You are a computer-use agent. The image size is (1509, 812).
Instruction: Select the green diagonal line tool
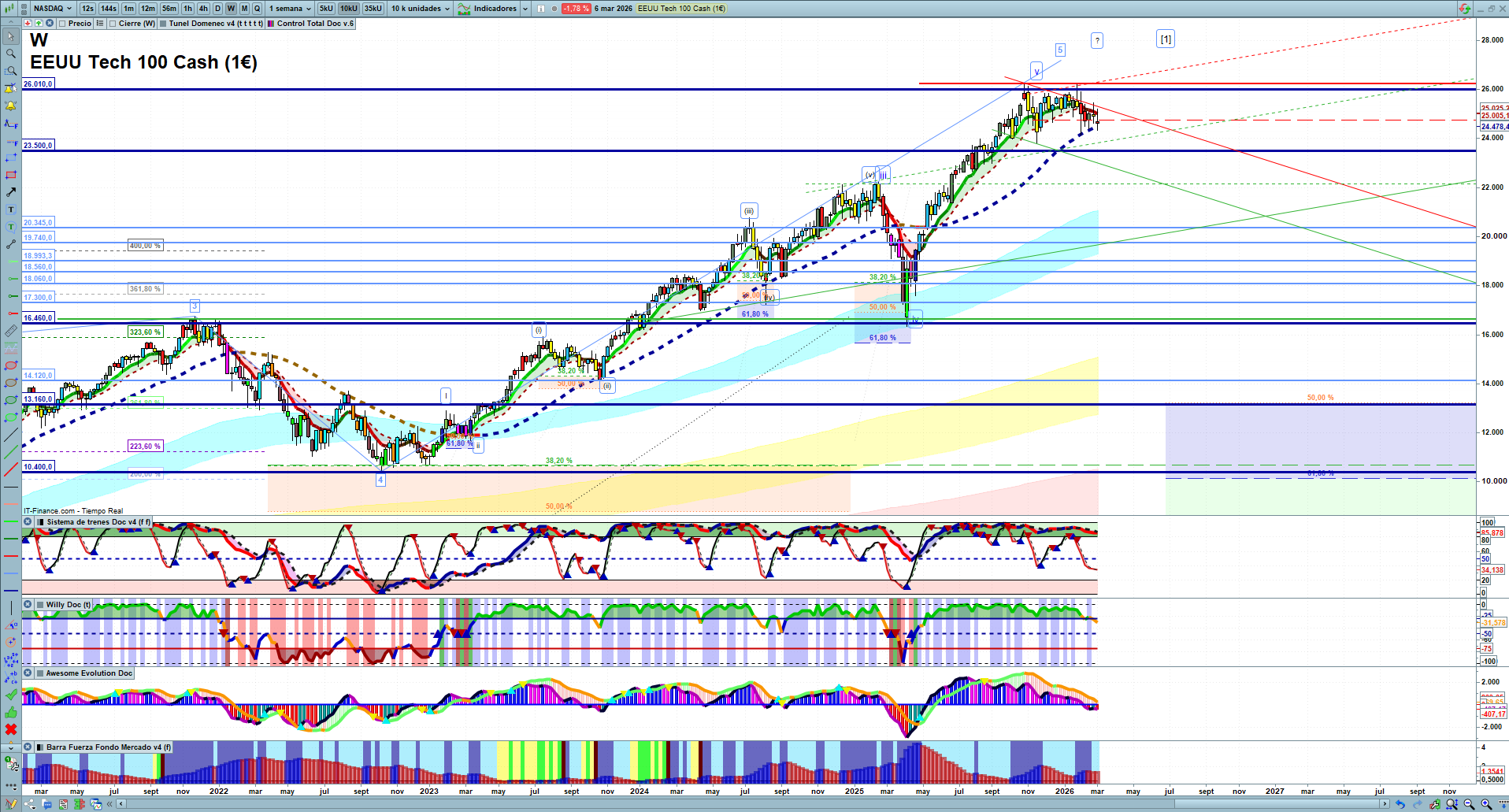[11, 452]
